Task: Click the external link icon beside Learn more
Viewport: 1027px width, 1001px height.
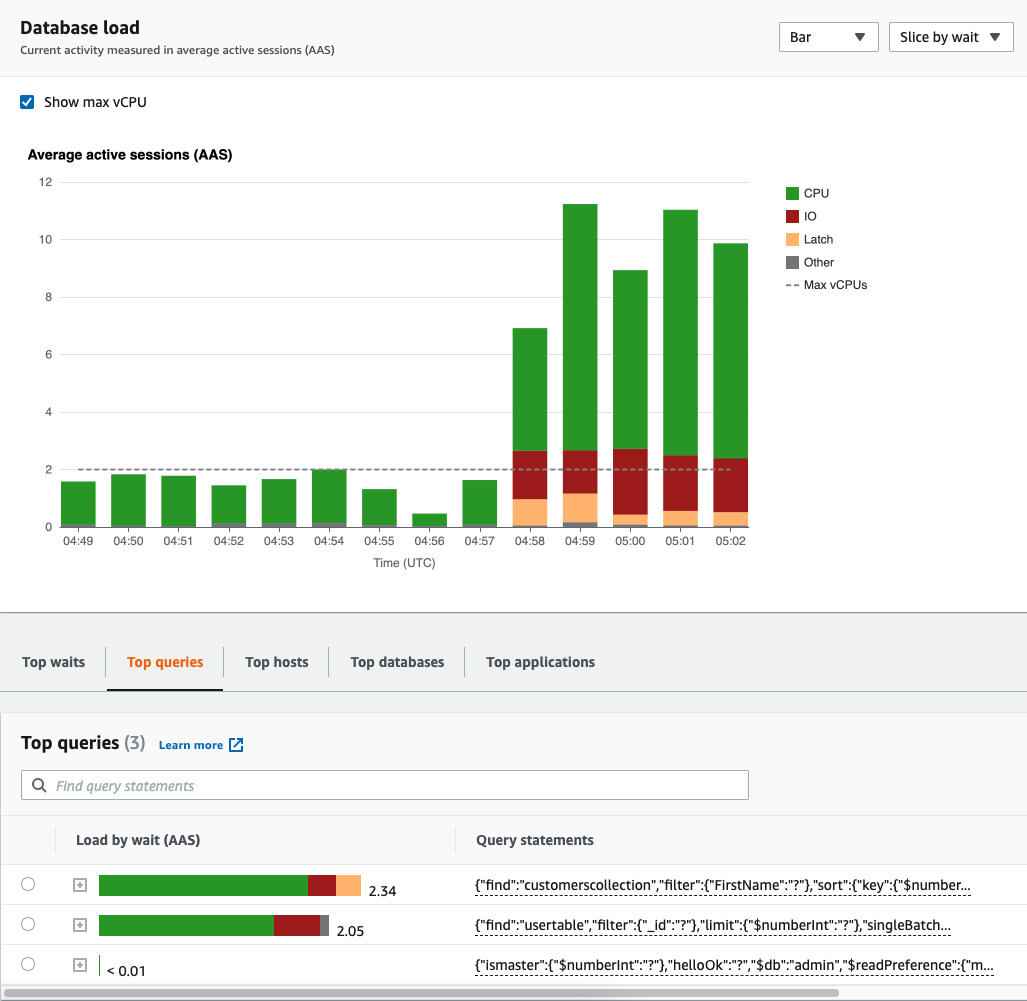Action: click(x=235, y=744)
